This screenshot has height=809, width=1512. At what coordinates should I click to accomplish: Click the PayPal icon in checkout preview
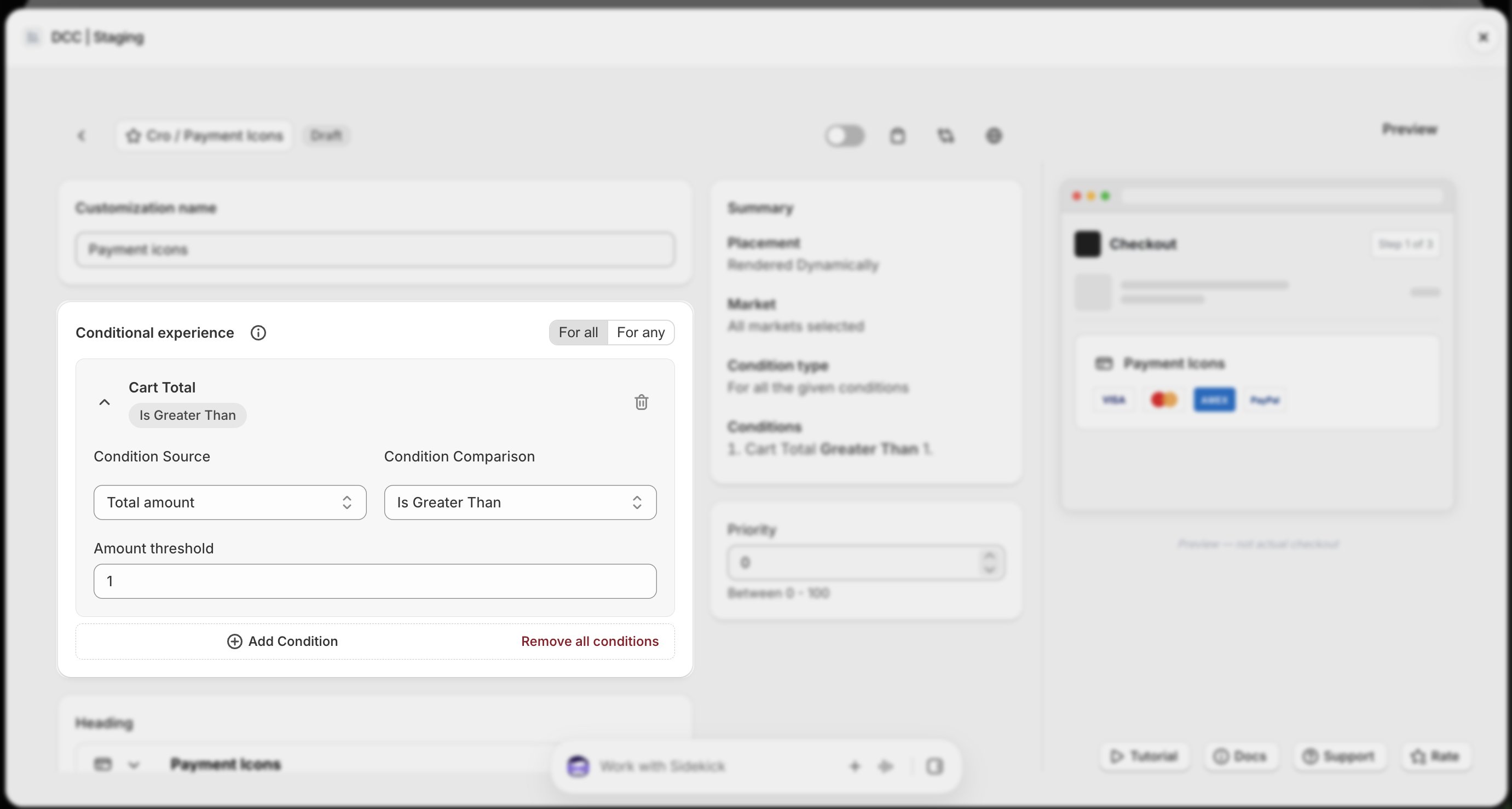[1265, 400]
